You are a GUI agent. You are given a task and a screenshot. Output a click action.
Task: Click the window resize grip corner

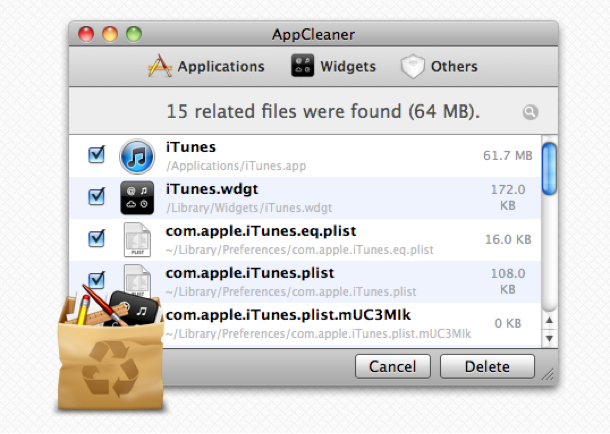547,378
